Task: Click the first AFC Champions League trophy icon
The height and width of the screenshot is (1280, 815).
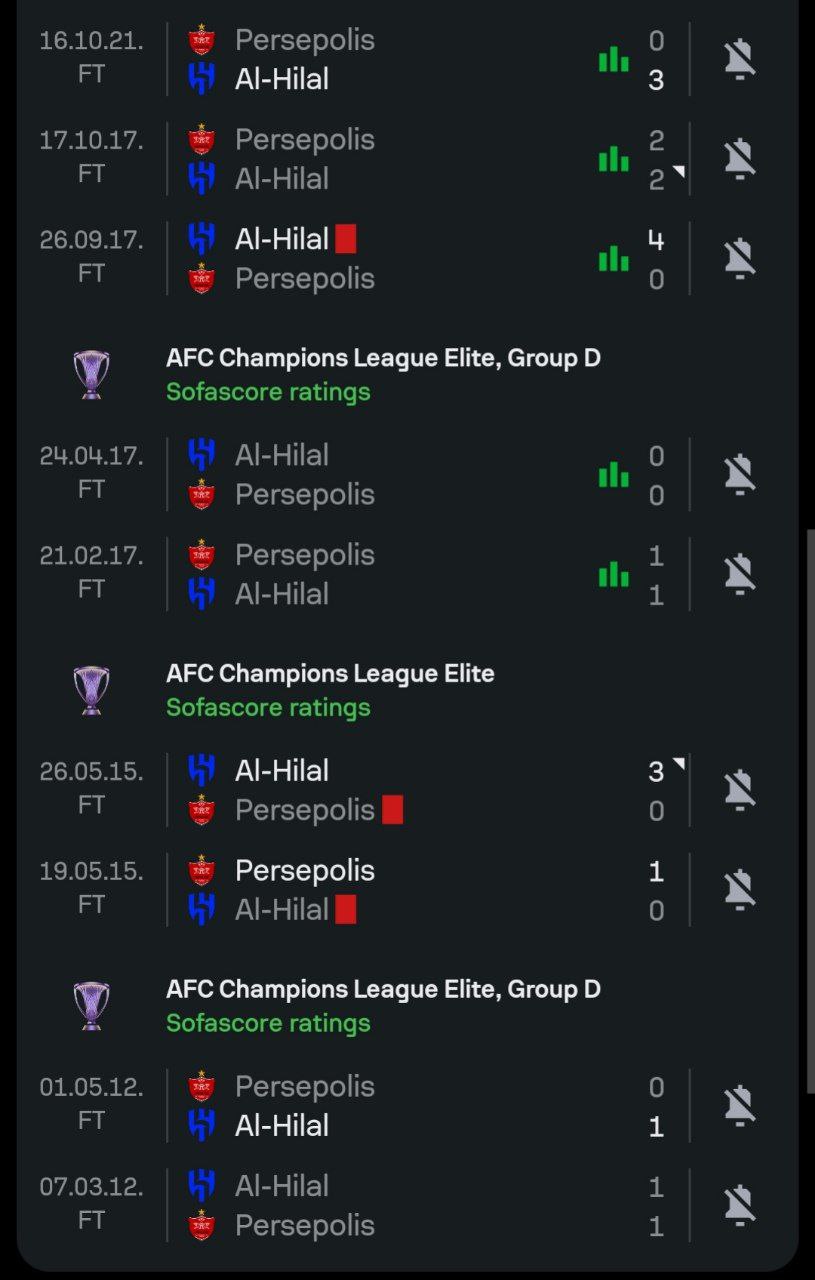Action: click(92, 375)
